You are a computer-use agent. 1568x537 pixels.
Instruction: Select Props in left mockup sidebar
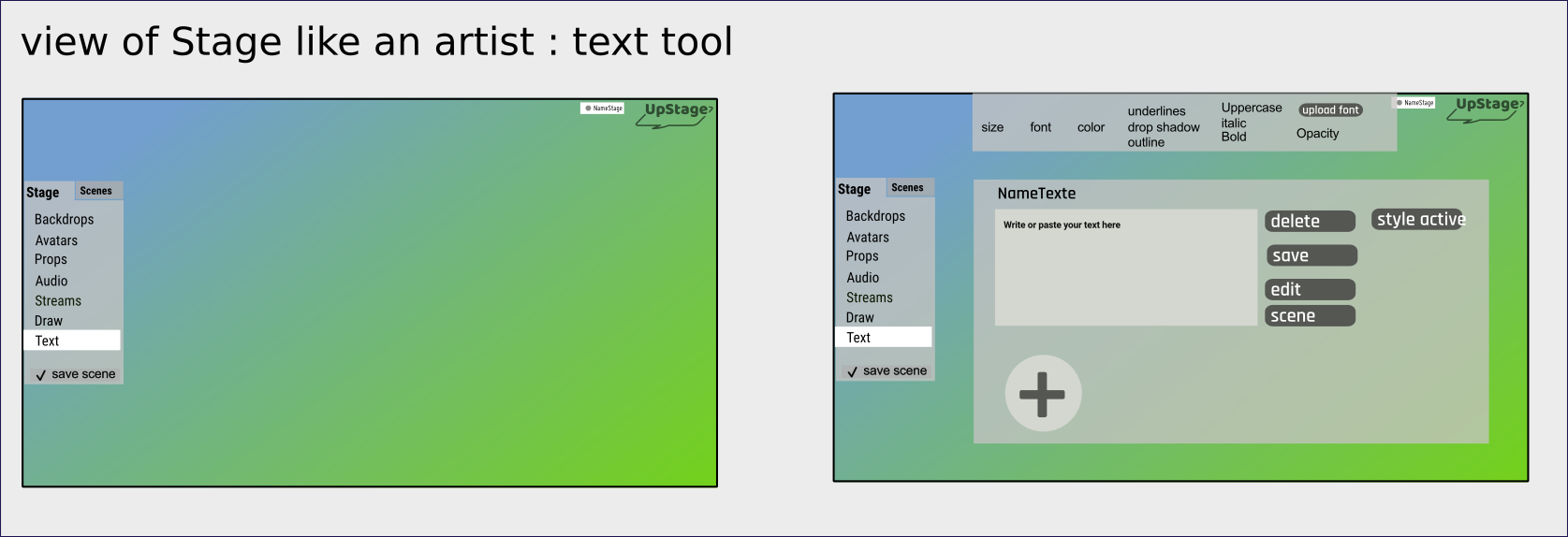pyautogui.click(x=51, y=259)
